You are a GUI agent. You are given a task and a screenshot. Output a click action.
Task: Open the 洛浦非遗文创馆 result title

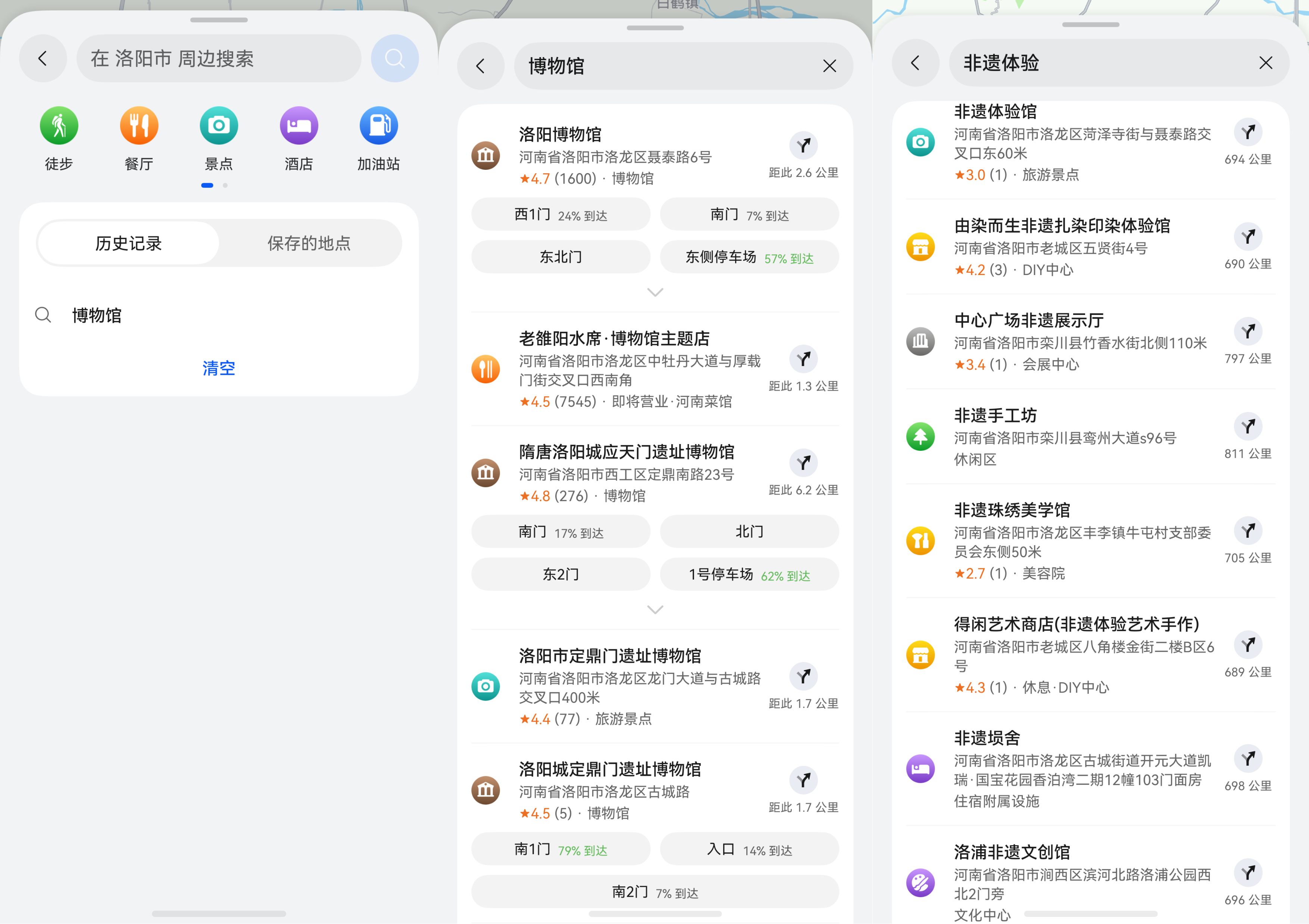point(1012,853)
